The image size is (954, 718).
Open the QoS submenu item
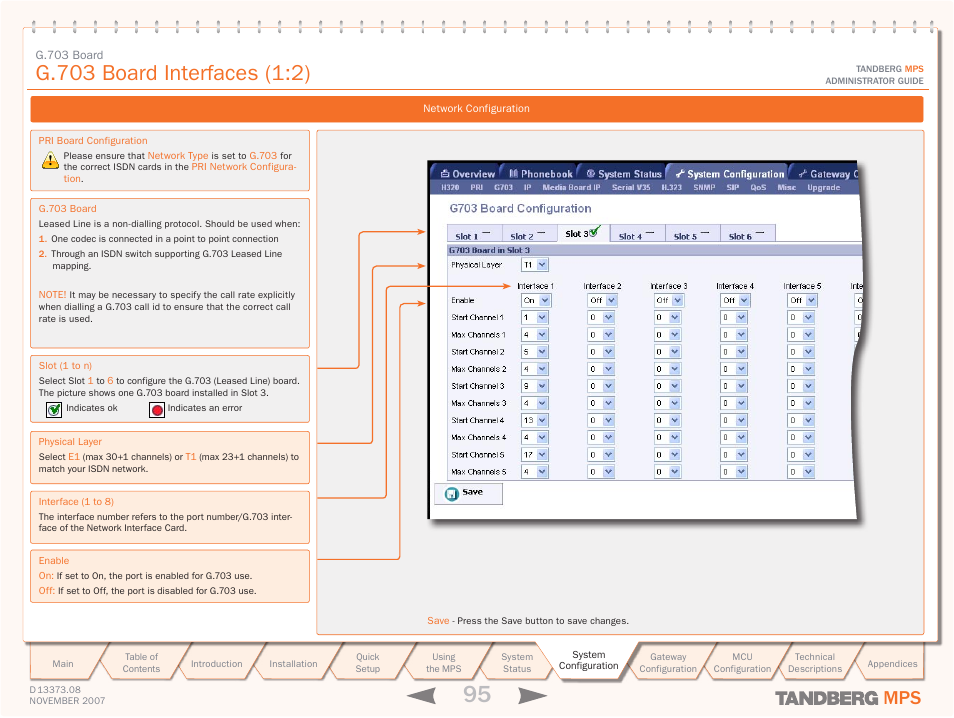click(x=758, y=187)
